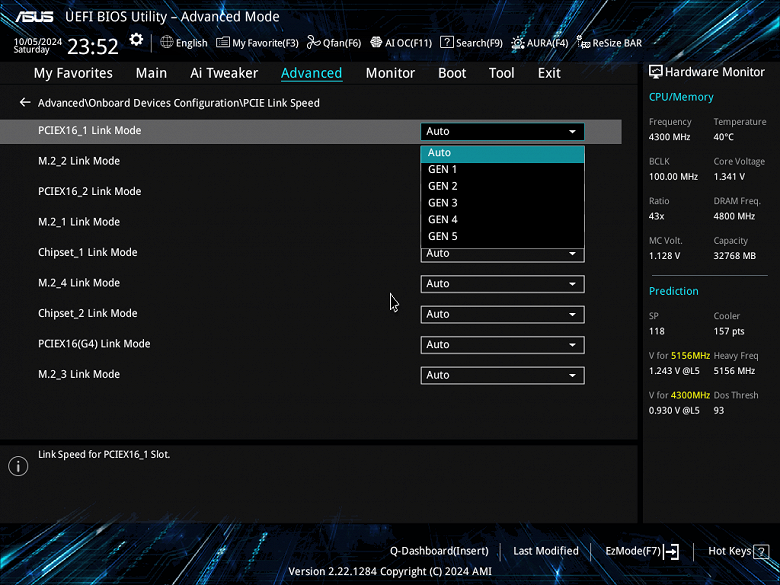Select the M.2_1 Link Mode row
This screenshot has height=585, width=780.
pos(79,222)
